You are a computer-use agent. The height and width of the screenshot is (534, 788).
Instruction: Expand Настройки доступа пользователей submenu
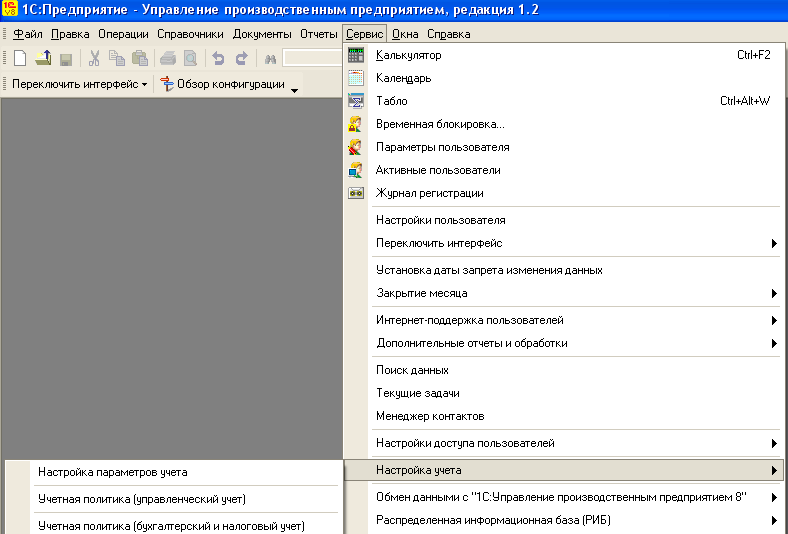pos(563,444)
